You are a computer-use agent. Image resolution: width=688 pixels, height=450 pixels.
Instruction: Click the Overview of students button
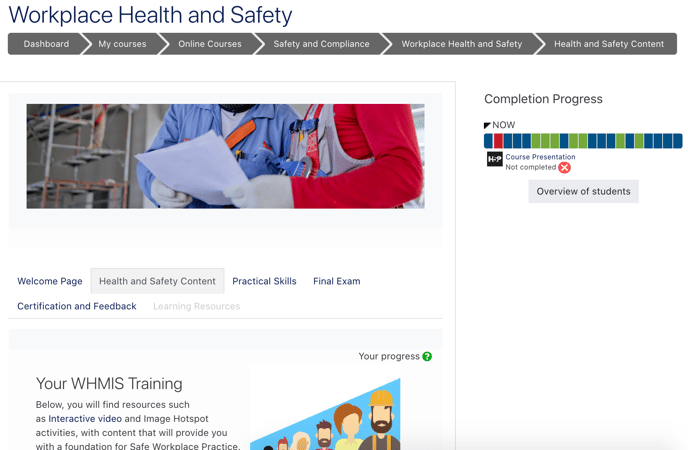point(583,191)
